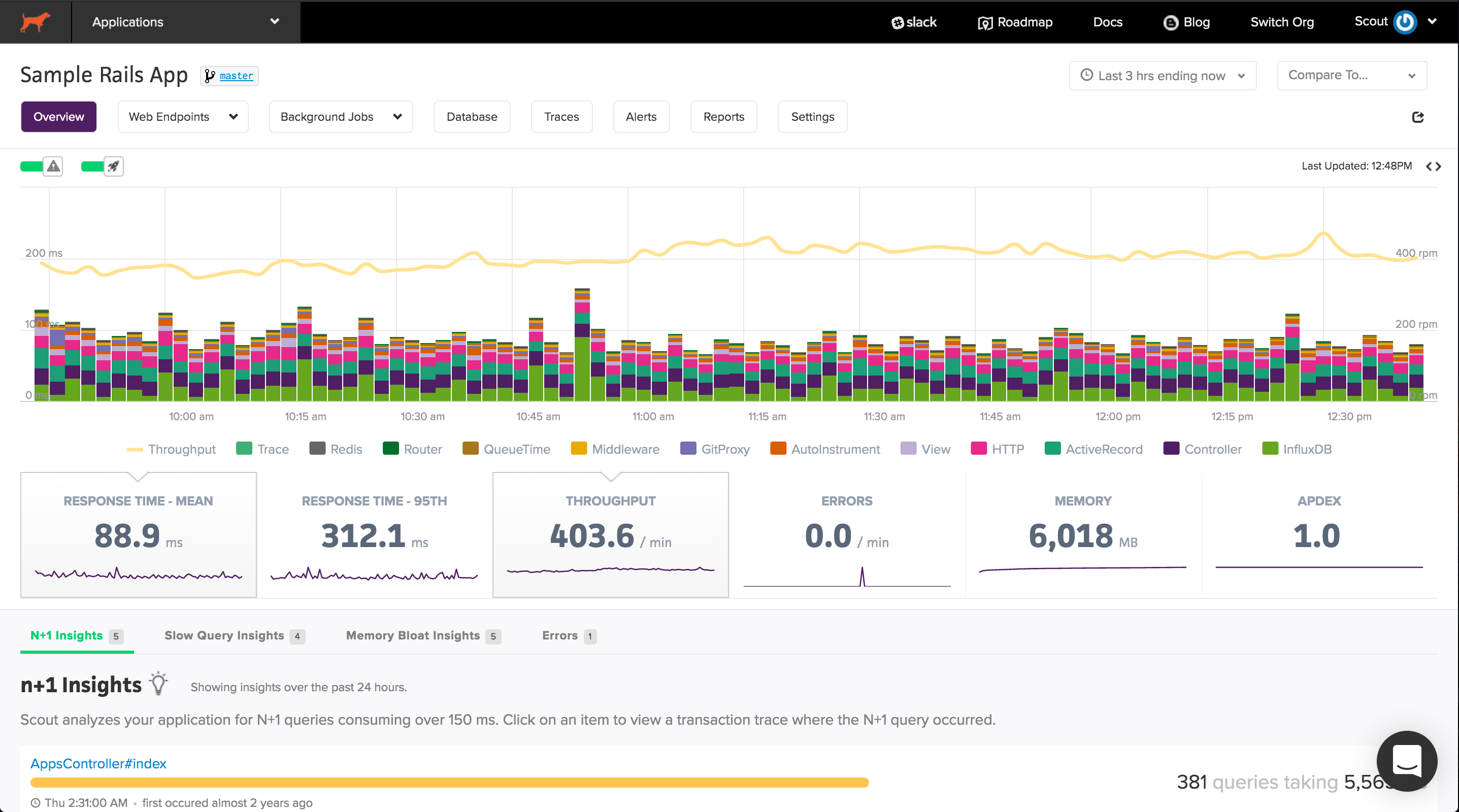Image resolution: width=1459 pixels, height=812 pixels.
Task: Open the Settings tab
Action: coord(812,117)
